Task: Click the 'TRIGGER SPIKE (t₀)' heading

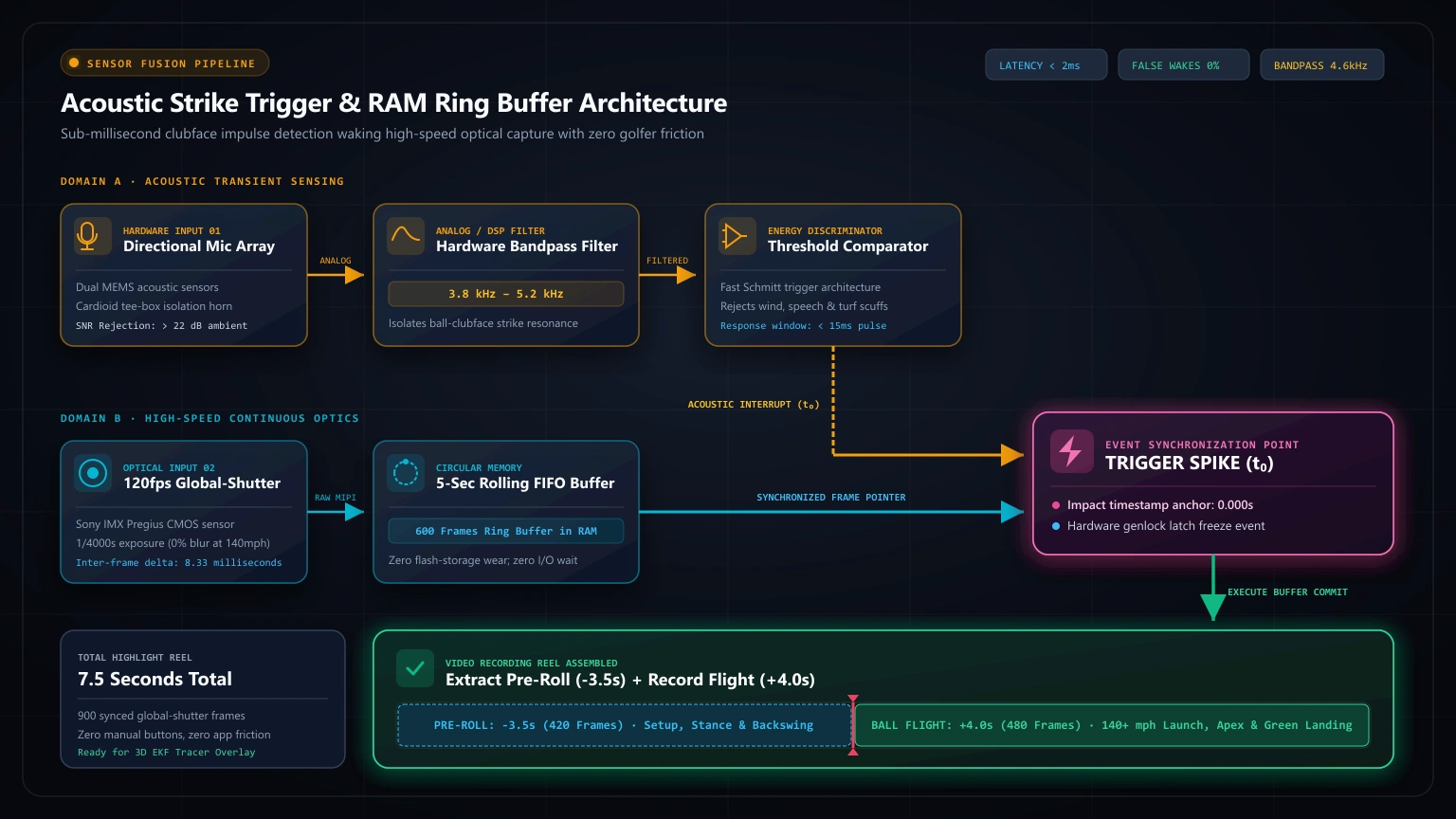Action: pyautogui.click(x=1190, y=464)
